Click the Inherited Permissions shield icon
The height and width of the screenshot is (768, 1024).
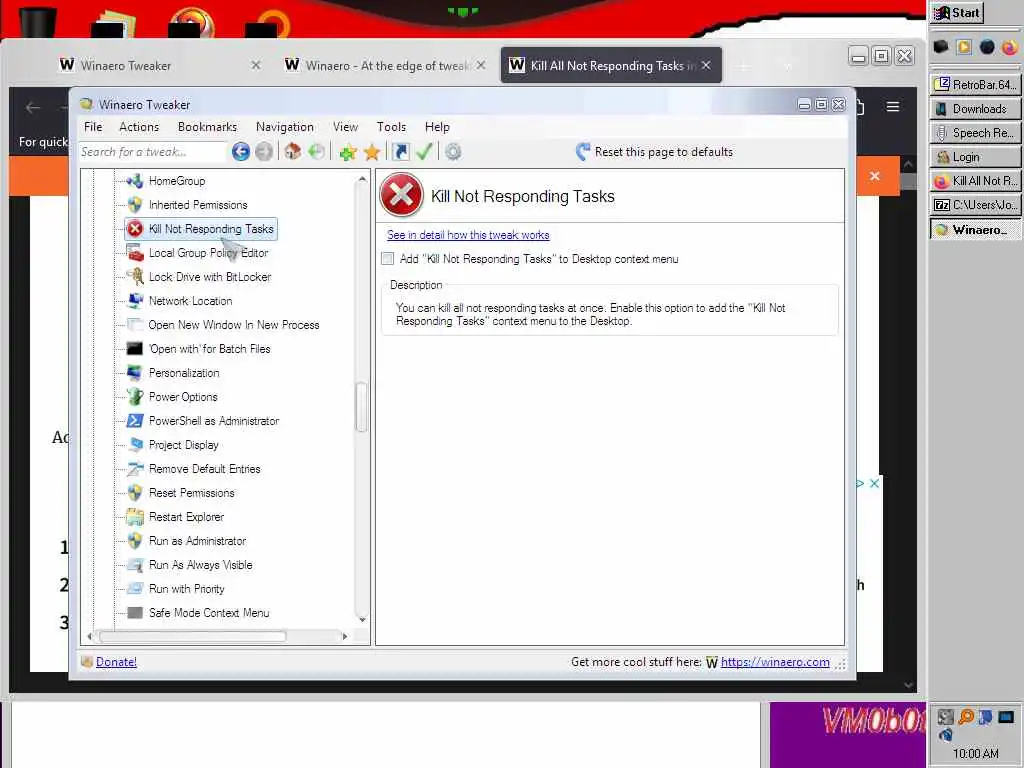point(135,205)
